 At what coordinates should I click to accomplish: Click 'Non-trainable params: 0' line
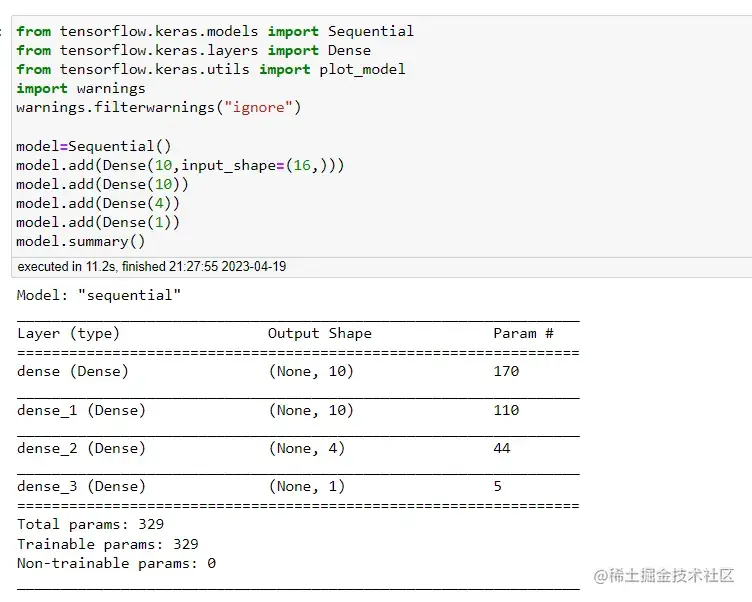click(116, 563)
